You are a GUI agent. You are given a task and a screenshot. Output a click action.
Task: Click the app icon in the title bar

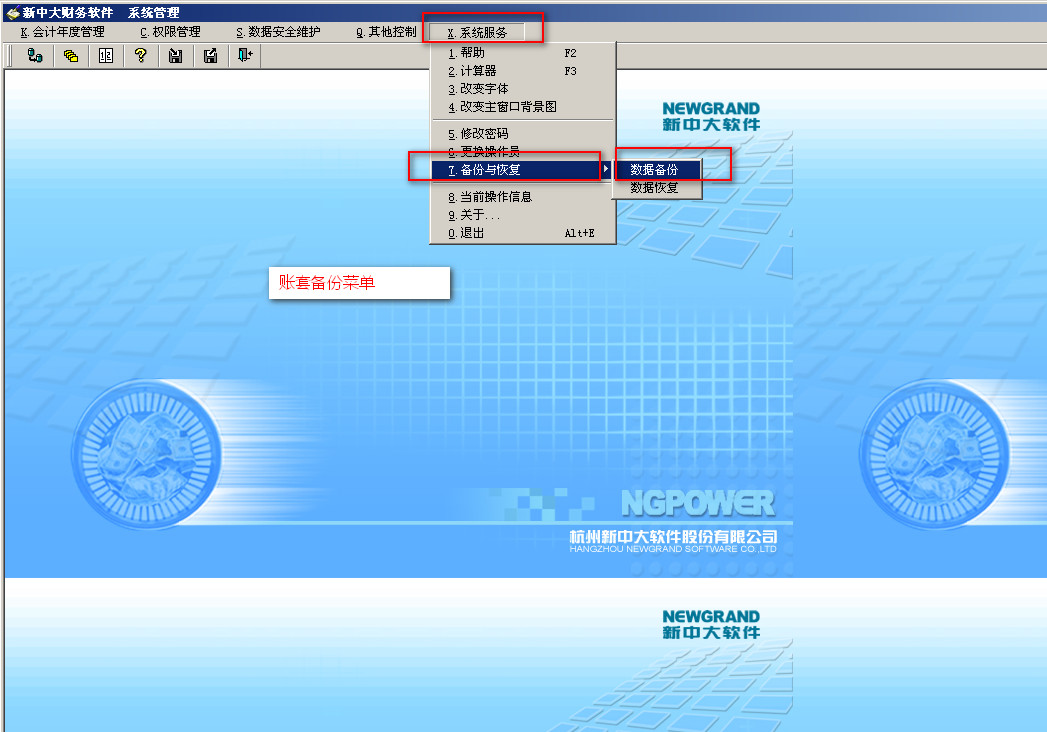pyautogui.click(x=12, y=12)
